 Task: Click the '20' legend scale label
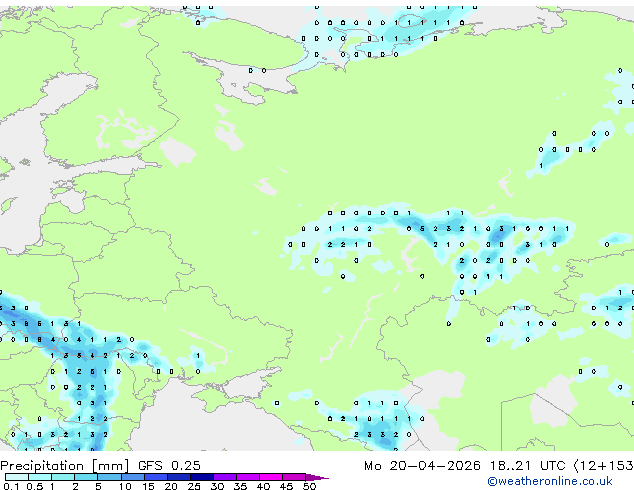click(x=171, y=486)
